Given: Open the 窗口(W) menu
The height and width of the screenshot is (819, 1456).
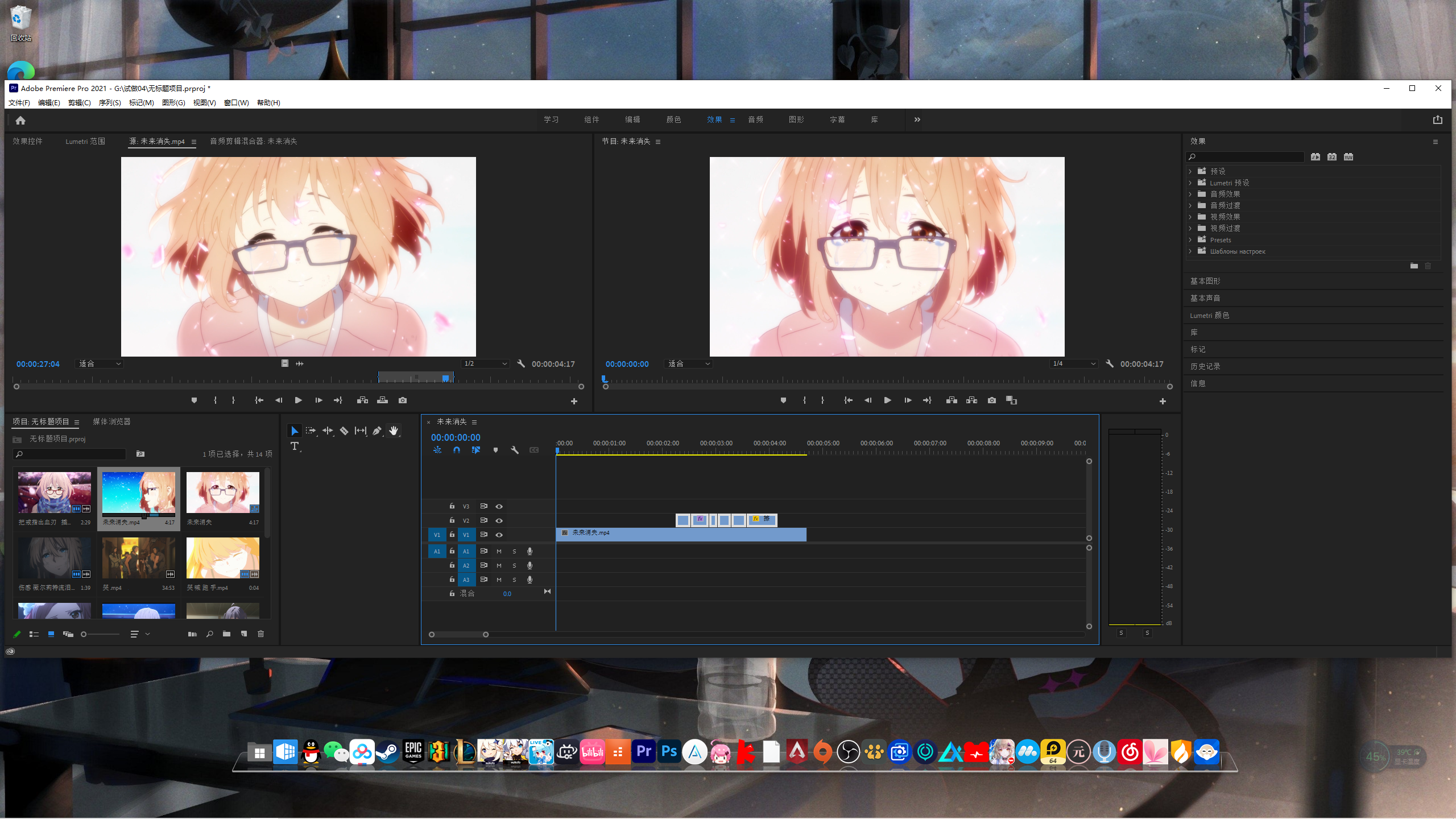Looking at the screenshot, I should click(x=237, y=102).
